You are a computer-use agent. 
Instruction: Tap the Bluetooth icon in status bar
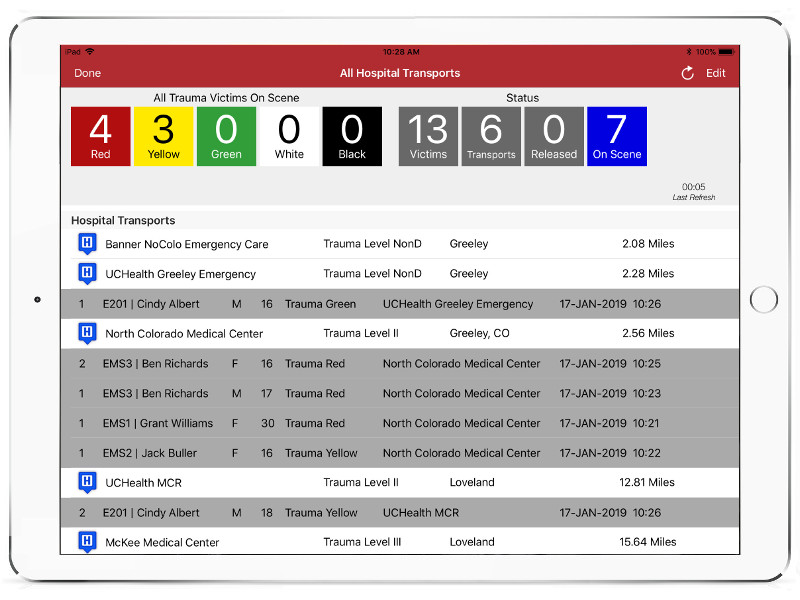(x=688, y=52)
